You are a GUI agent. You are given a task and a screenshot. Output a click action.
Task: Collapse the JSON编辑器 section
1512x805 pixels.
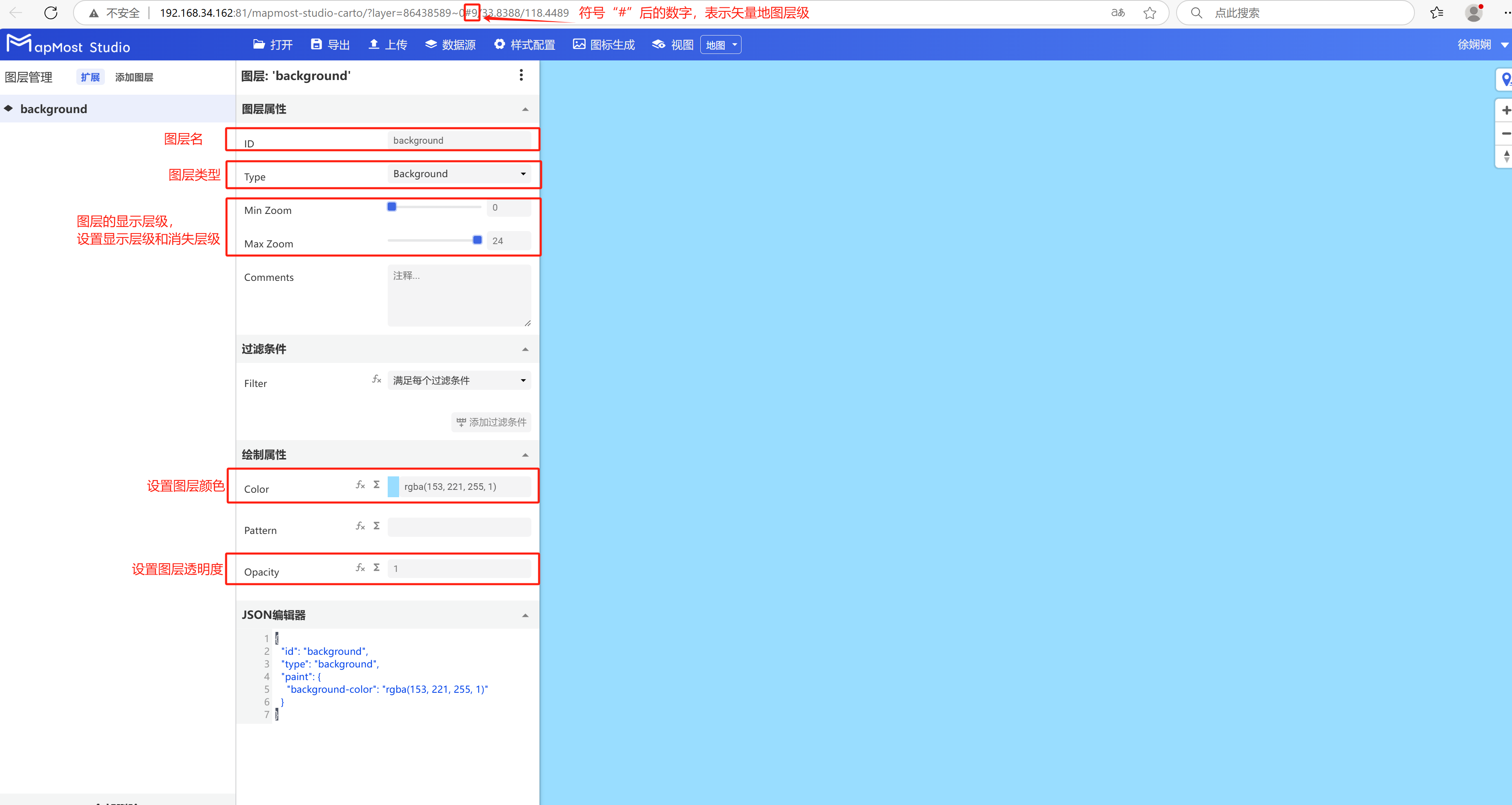point(525,615)
